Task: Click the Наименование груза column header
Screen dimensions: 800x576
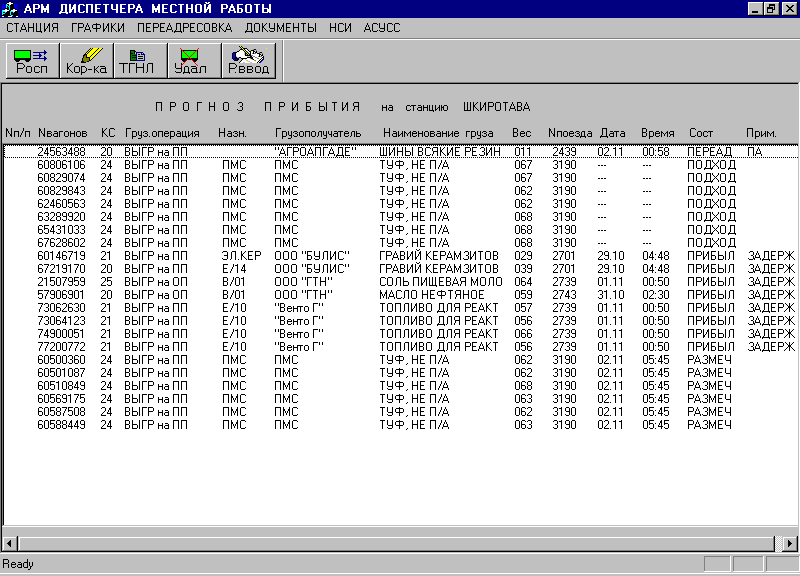Action: pos(438,133)
